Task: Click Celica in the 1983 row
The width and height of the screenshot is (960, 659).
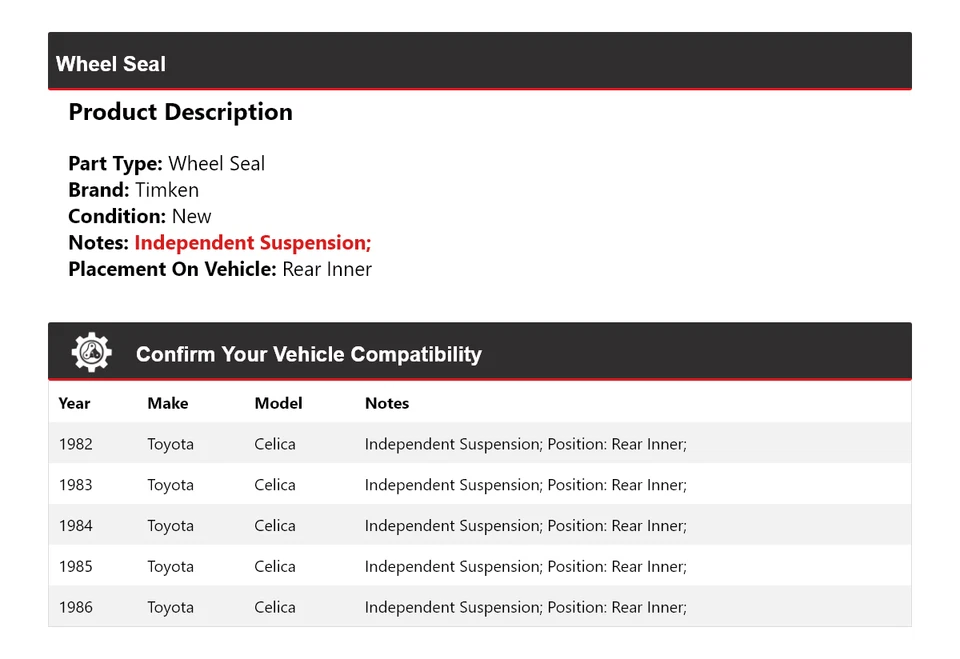Action: [x=275, y=485]
